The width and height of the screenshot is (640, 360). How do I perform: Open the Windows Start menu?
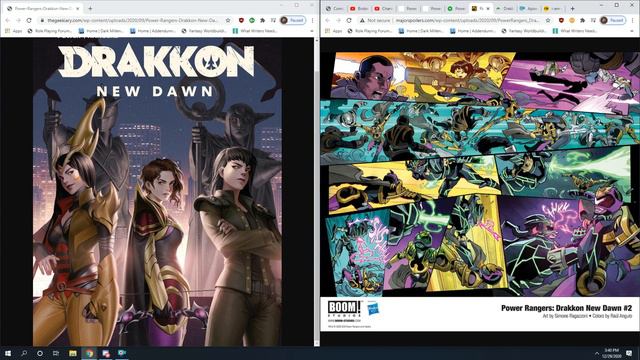point(8,353)
